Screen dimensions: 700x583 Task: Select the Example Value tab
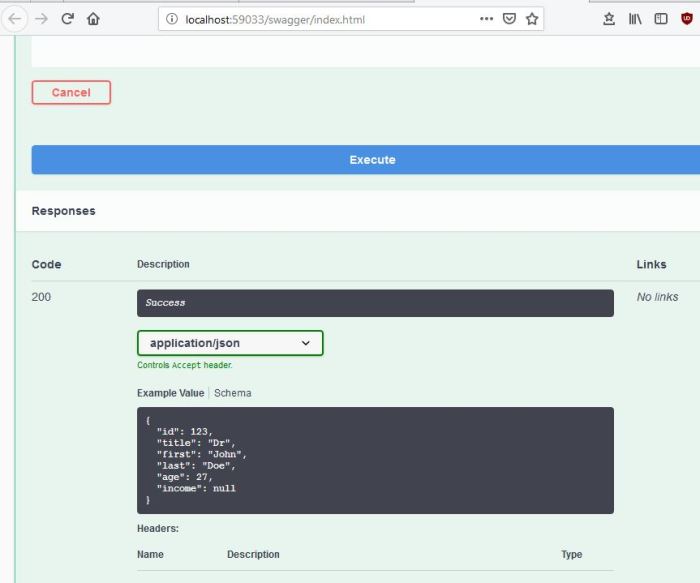click(x=170, y=393)
